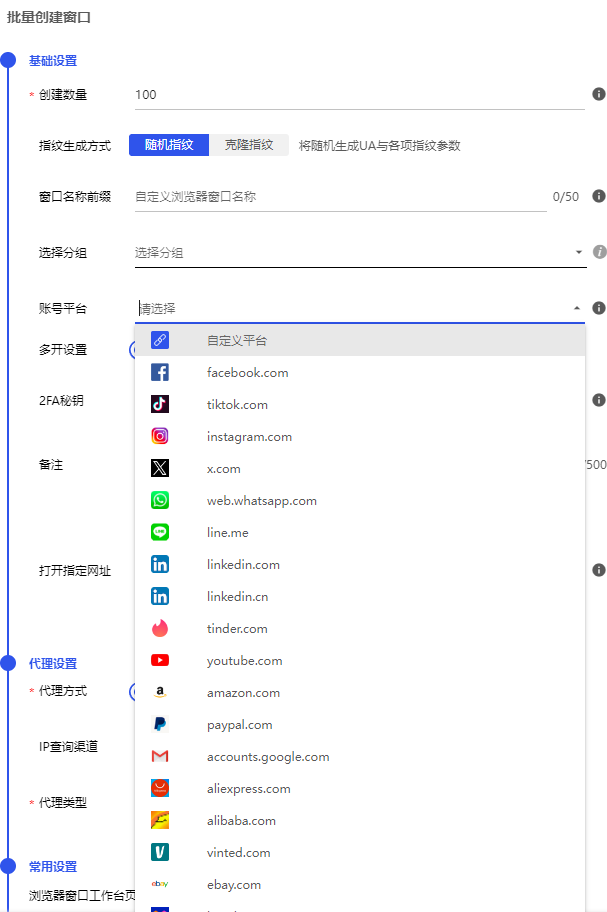Image resolution: width=607 pixels, height=912 pixels.
Task: Pick linkedin.com platform option
Action: click(x=360, y=564)
